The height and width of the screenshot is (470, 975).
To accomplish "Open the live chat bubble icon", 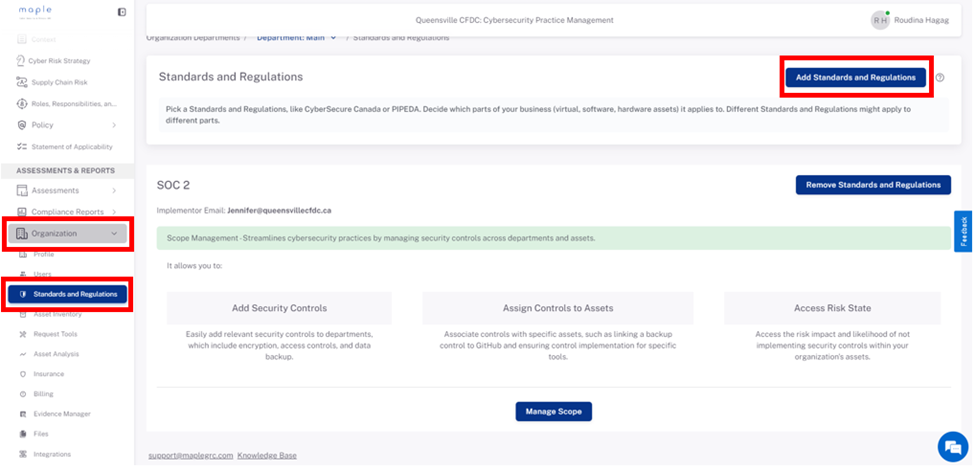I will pos(953,447).
